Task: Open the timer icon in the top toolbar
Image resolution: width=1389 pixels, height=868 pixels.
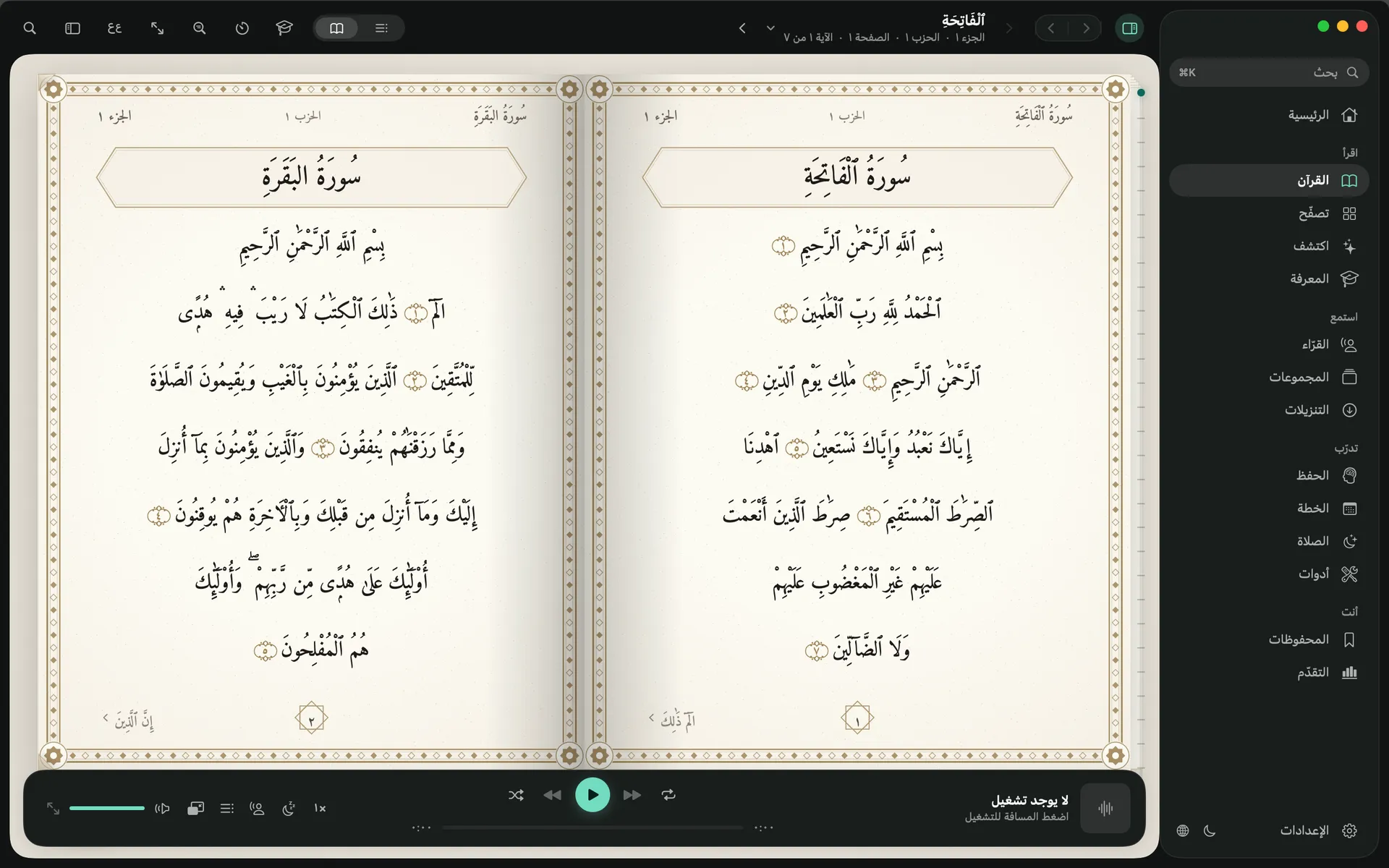Action: tap(242, 28)
